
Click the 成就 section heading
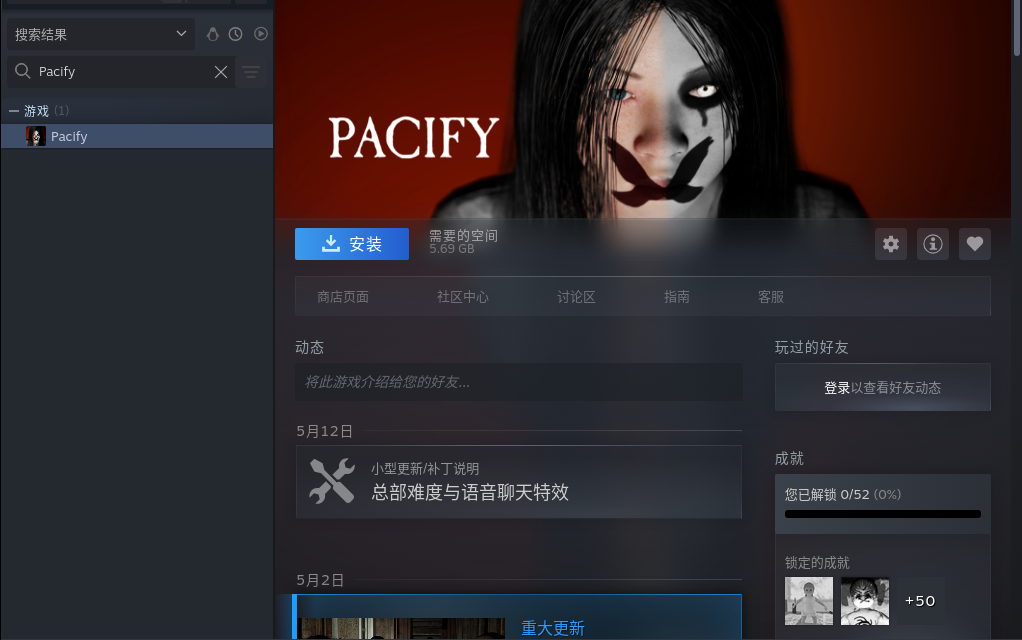pyautogui.click(x=789, y=459)
